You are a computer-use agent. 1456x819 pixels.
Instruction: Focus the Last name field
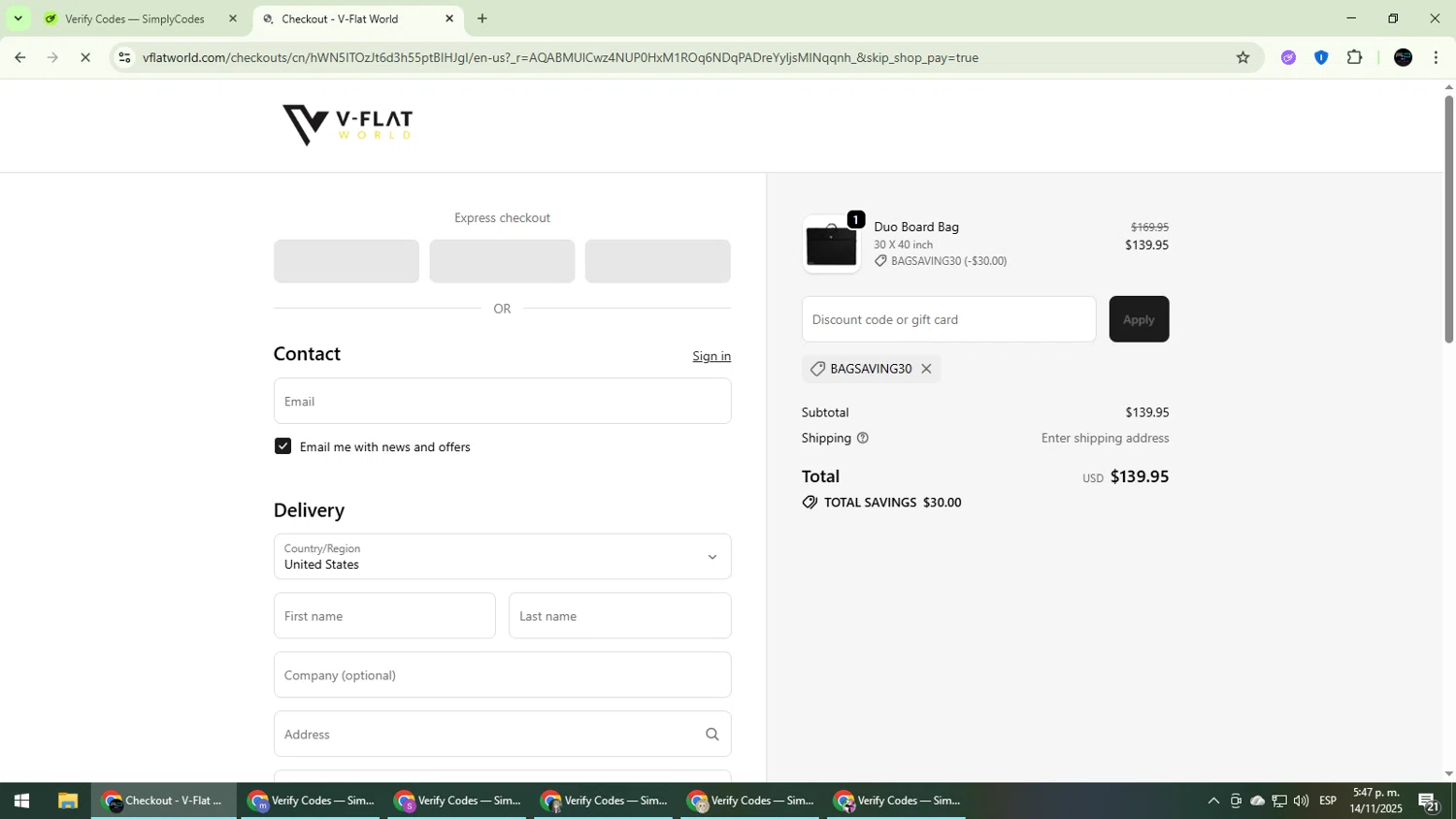[x=619, y=616]
